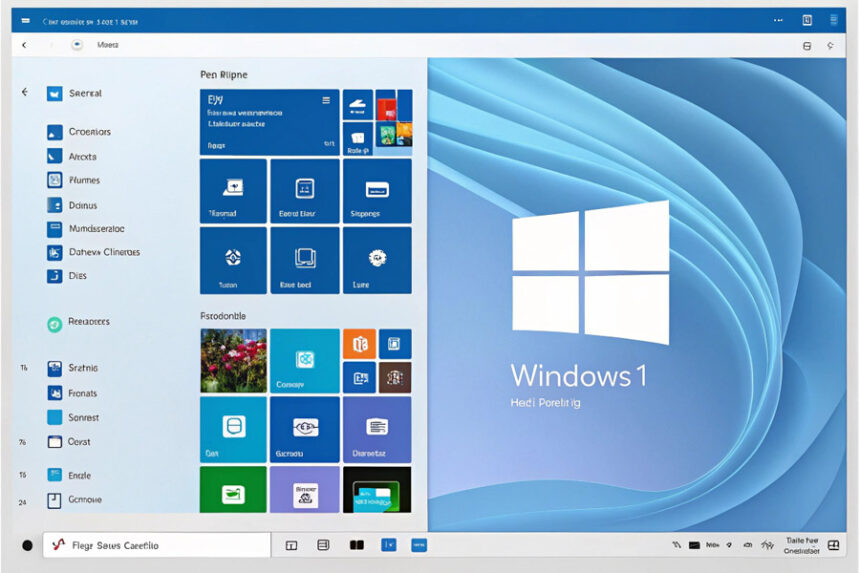Select the Sratnis sidebar icon
Screen dimensions: 860x573
(x=54, y=368)
